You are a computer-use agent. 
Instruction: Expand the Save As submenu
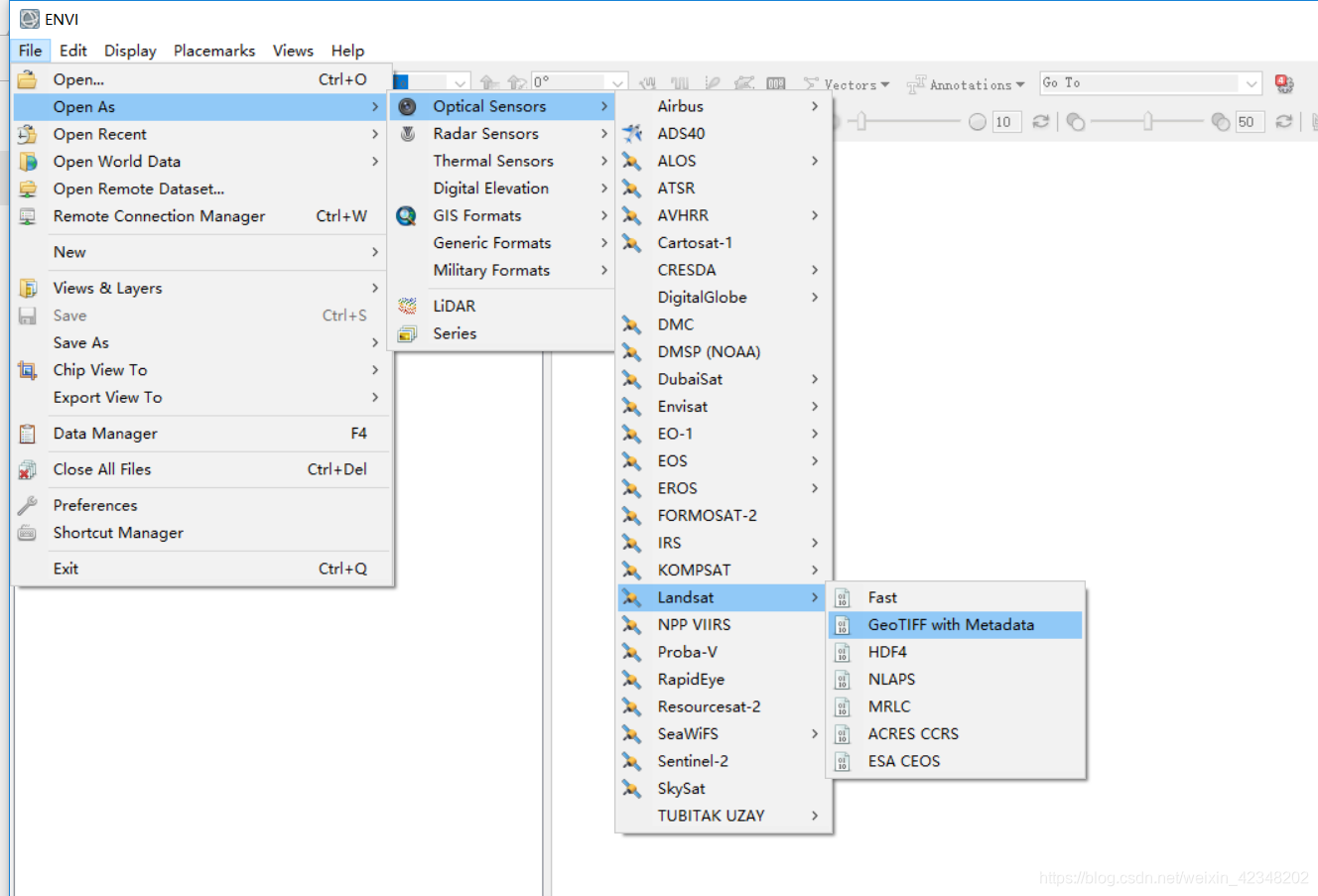202,342
